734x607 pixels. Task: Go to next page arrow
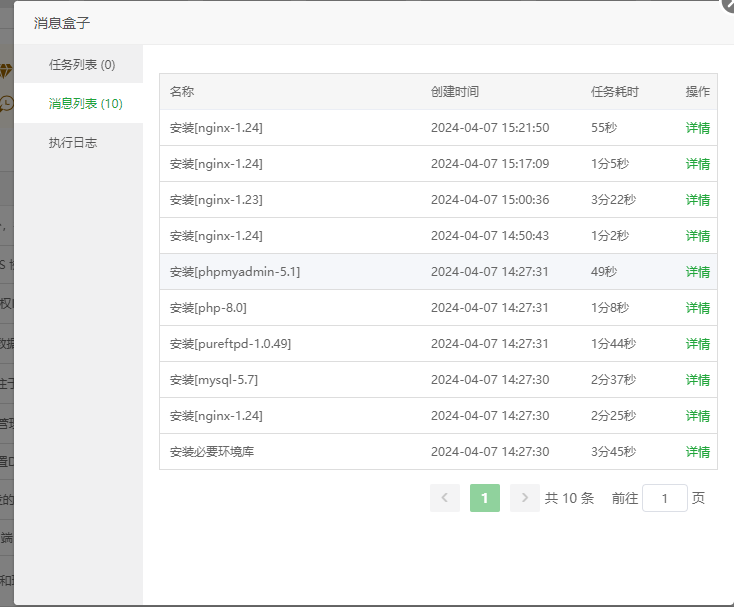click(x=524, y=498)
